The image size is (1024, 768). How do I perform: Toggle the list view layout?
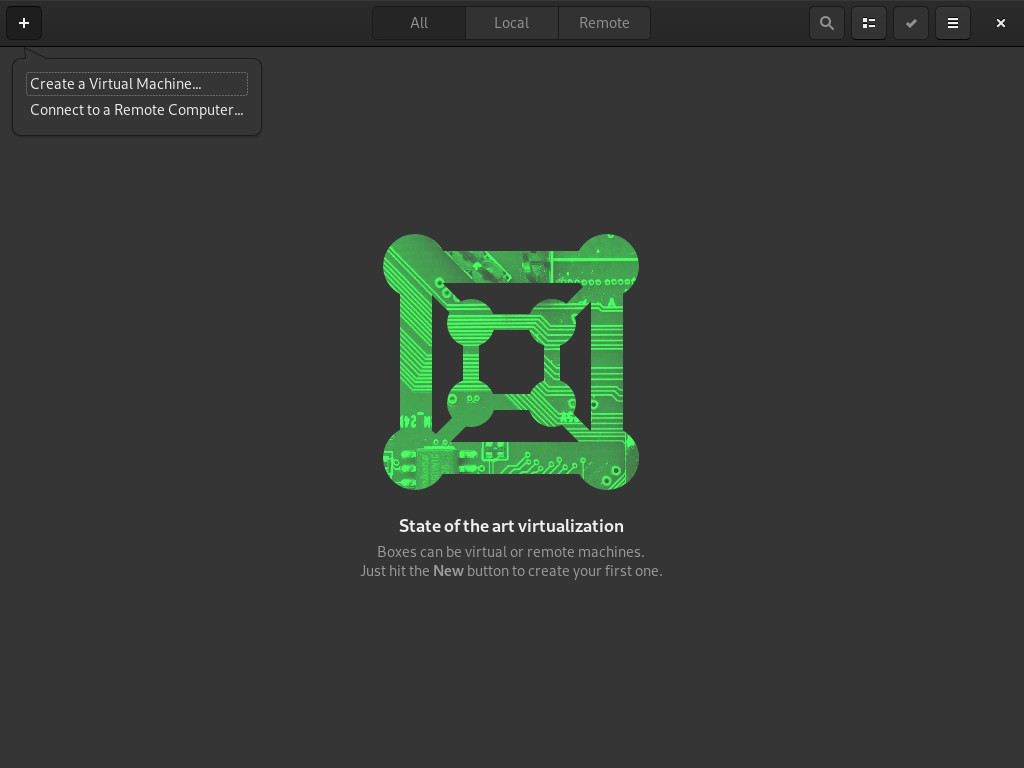(x=868, y=22)
